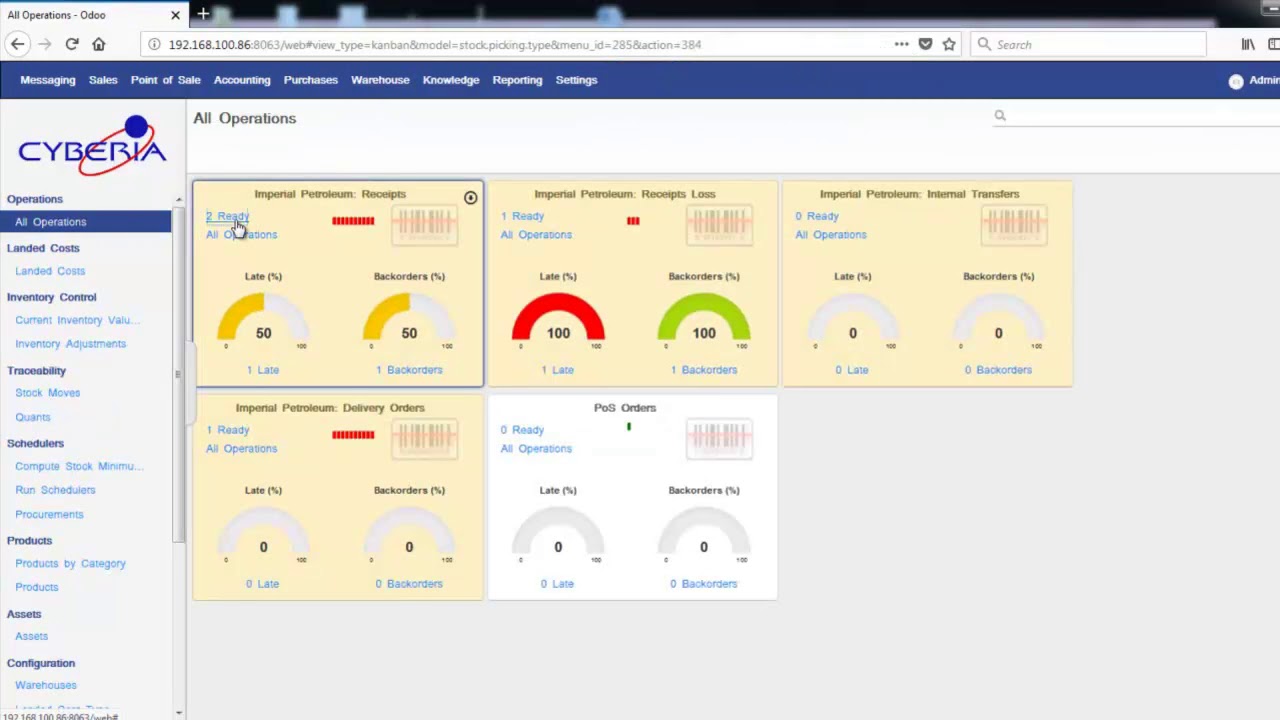
Task: Click 0 Ready on PoS Orders card
Action: (522, 430)
